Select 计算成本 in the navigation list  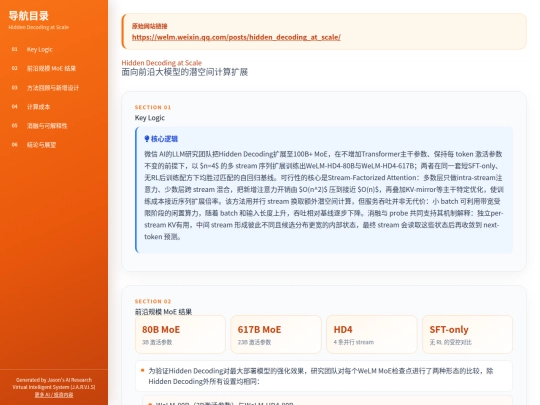click(x=38, y=107)
